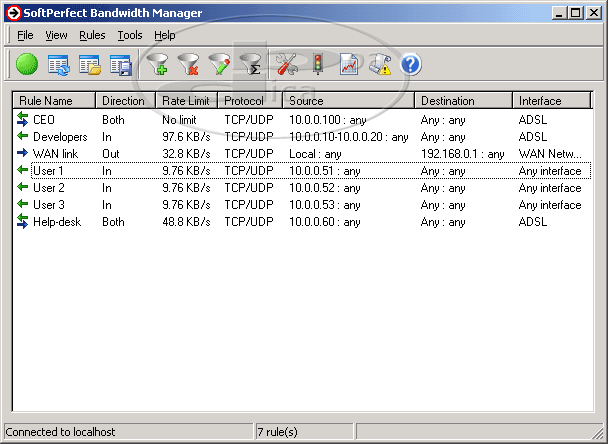Screen dimensions: 608x444
Task: Click the delete rule funnel icon
Action: [188, 66]
